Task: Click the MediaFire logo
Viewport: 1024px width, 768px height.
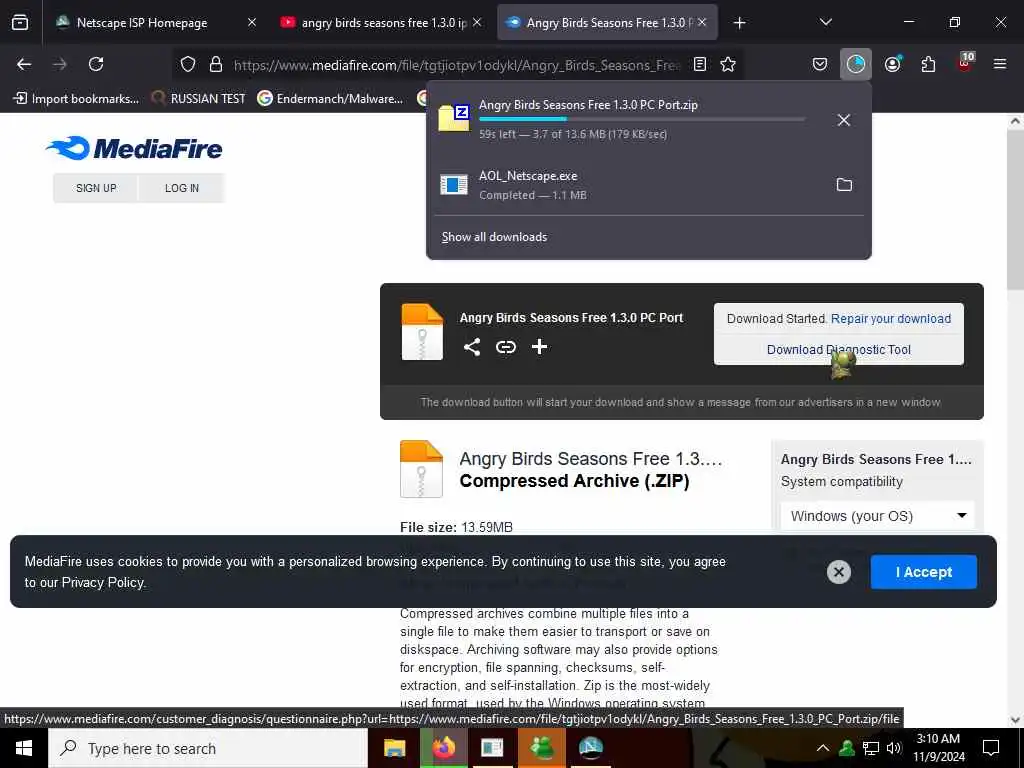Action: pos(135,148)
